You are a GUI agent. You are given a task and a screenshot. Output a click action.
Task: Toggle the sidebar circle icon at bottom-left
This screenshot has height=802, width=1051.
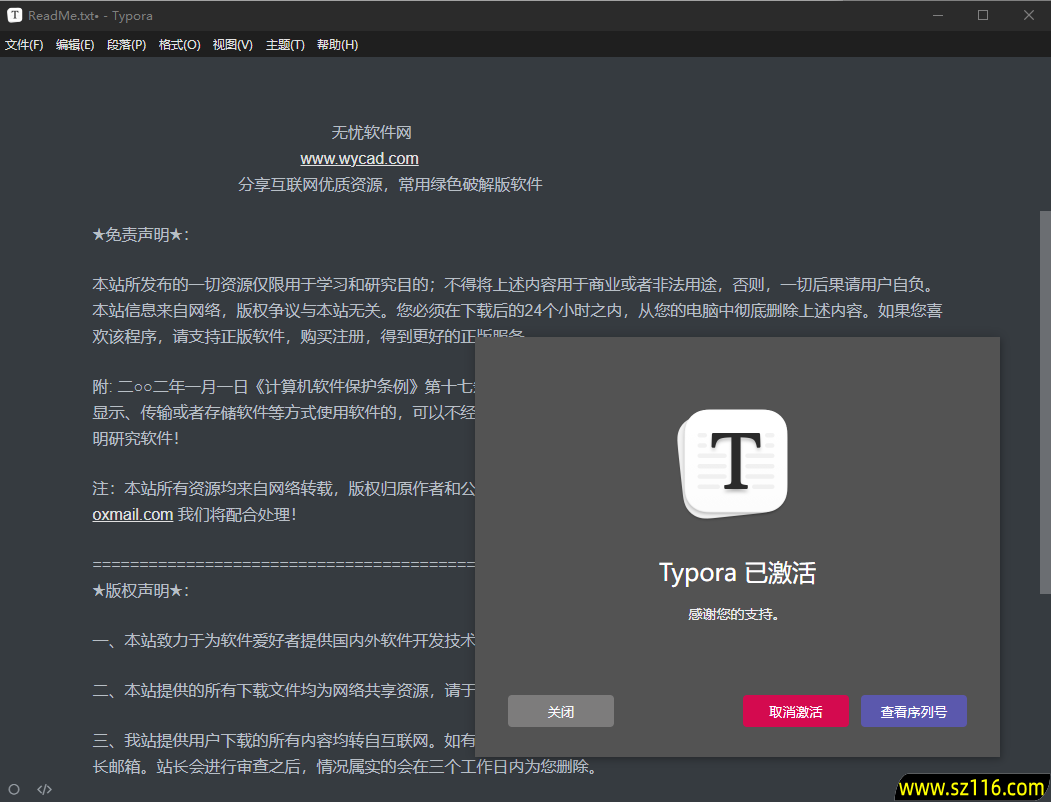coord(14,789)
